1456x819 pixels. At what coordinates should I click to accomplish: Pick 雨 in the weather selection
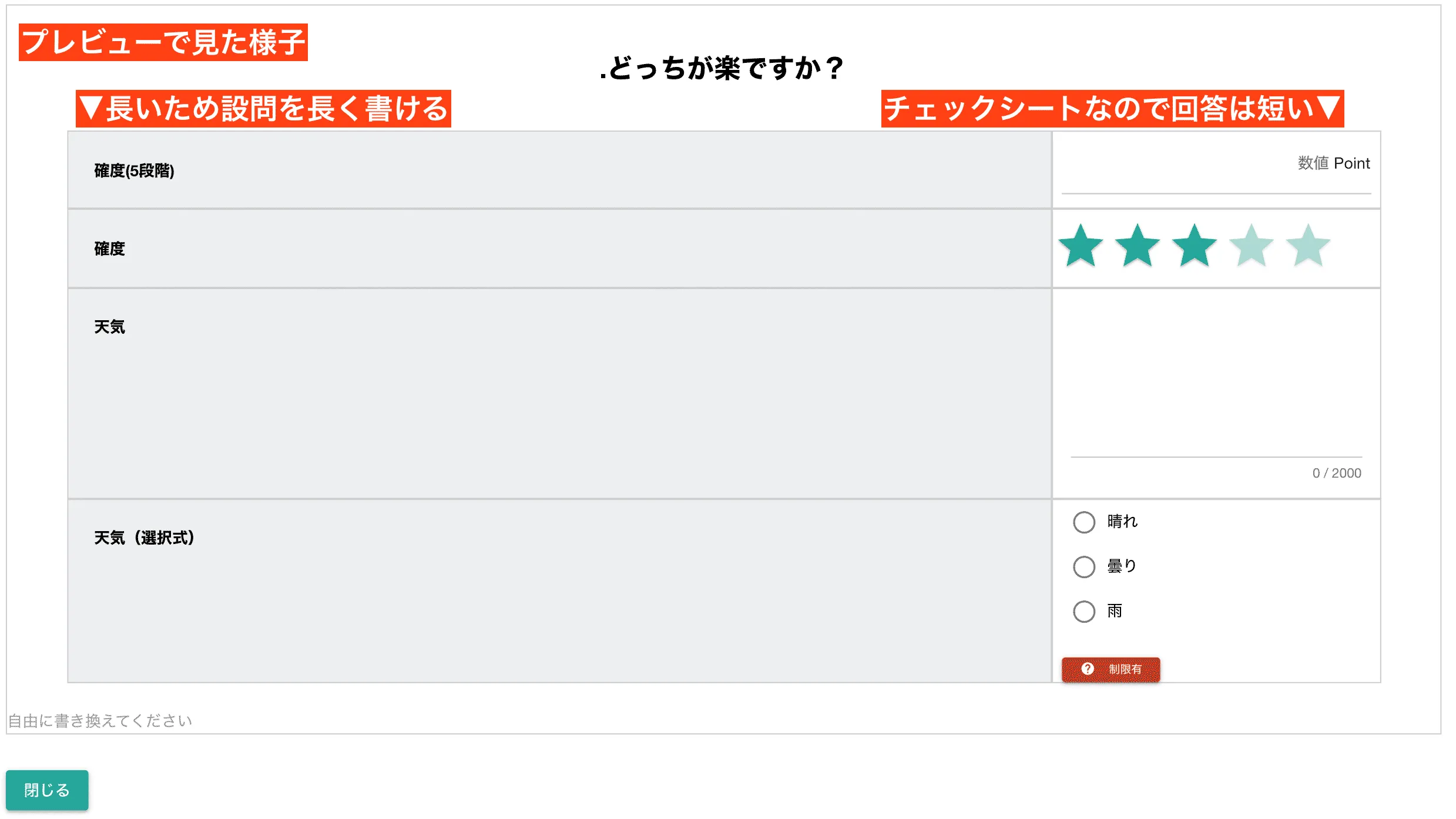pos(1083,611)
